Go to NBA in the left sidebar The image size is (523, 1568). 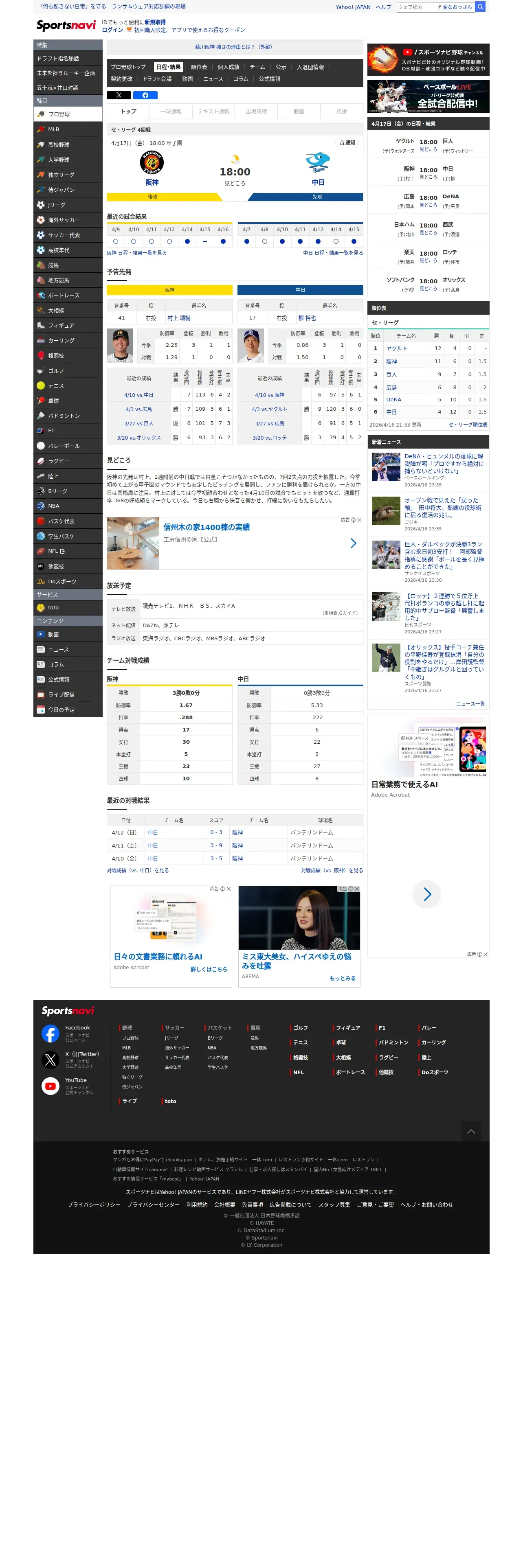(x=68, y=506)
